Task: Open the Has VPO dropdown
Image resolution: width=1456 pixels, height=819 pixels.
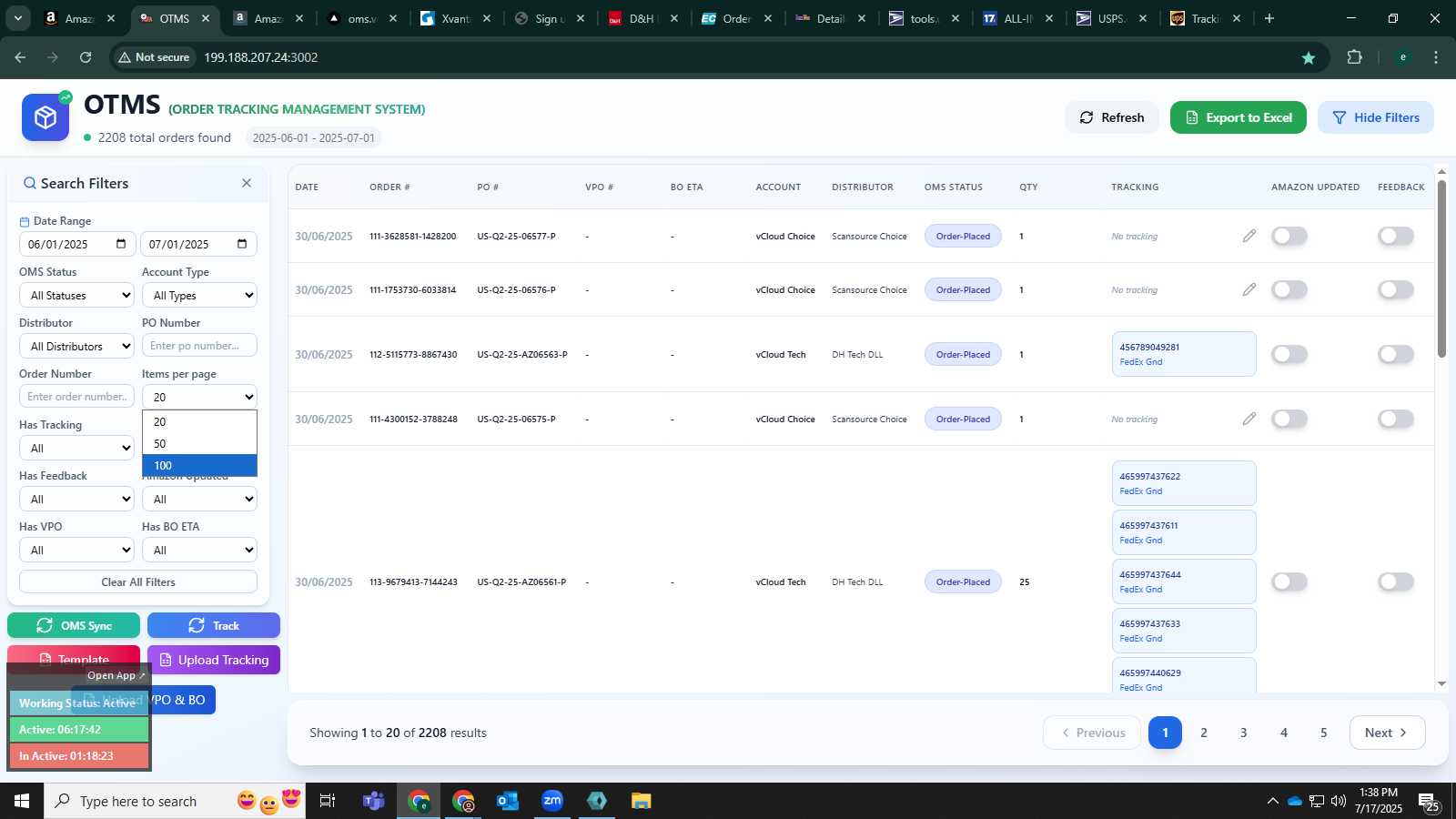Action: (x=76, y=550)
